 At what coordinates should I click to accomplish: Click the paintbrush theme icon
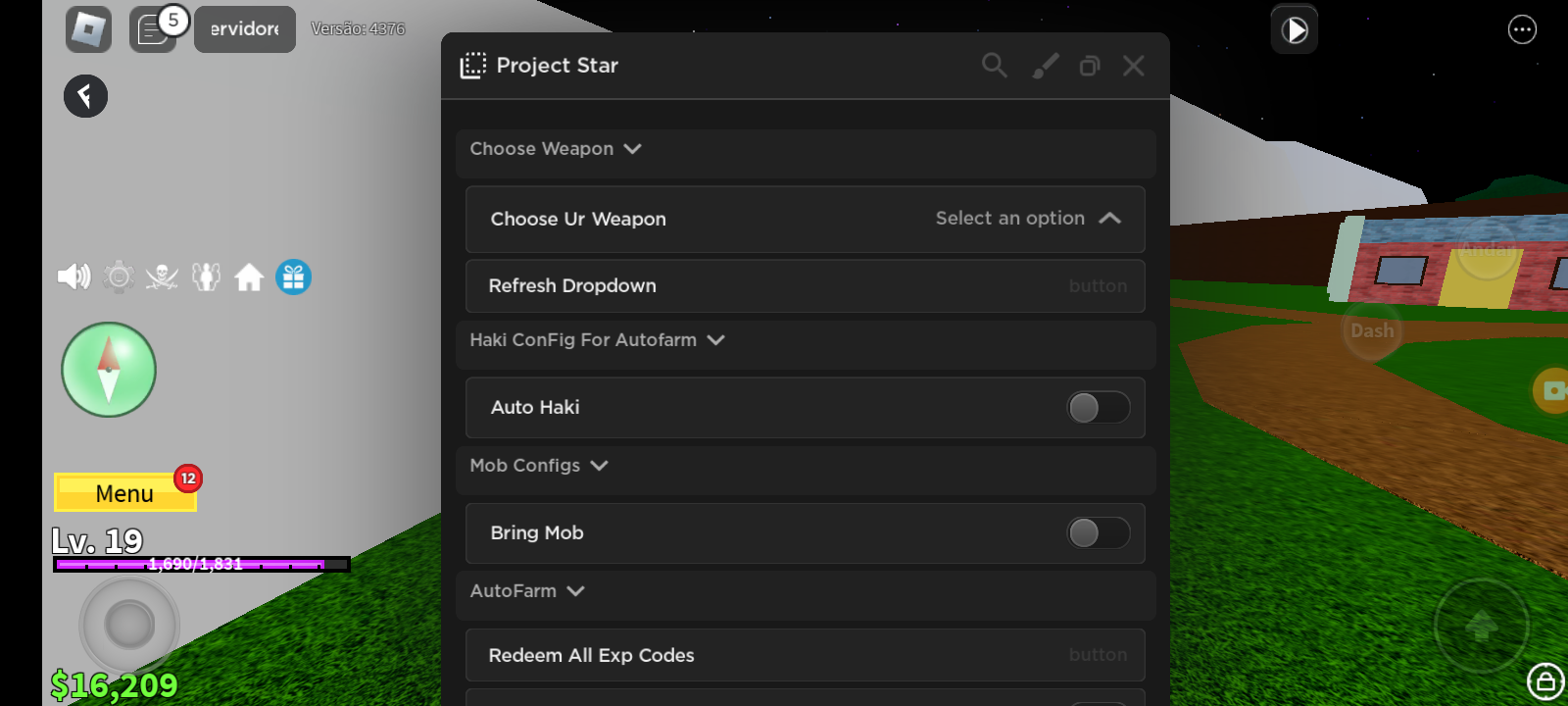(1045, 66)
